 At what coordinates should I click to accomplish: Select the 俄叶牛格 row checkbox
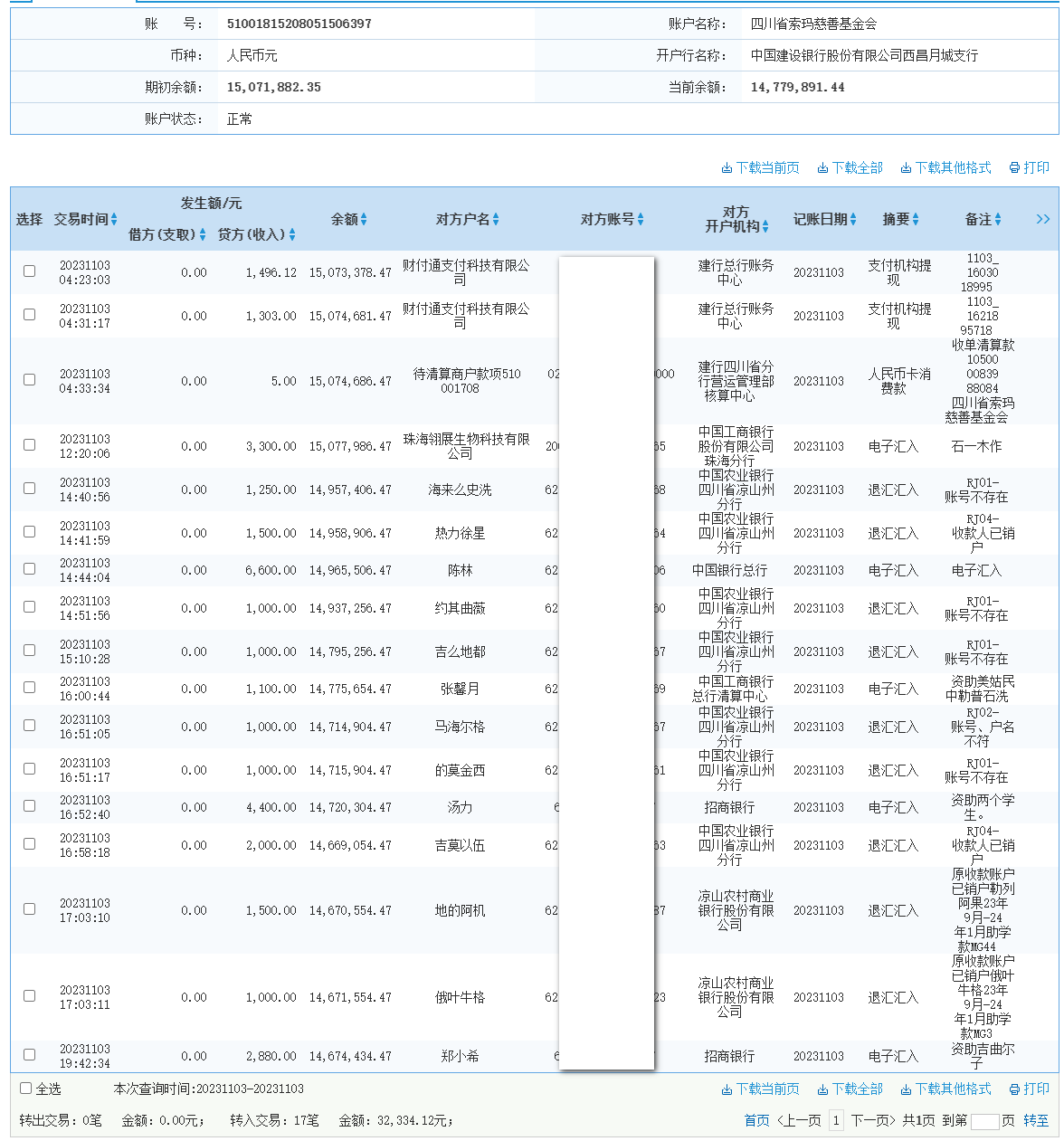pyautogui.click(x=30, y=995)
